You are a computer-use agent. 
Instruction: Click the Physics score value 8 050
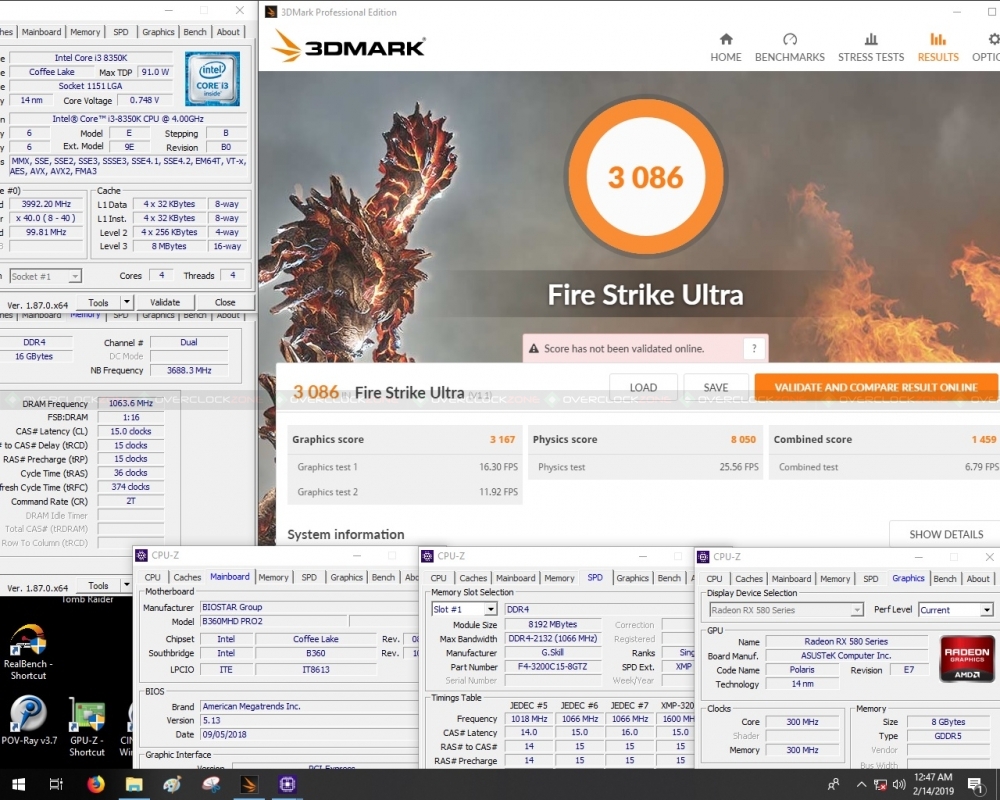coord(743,440)
